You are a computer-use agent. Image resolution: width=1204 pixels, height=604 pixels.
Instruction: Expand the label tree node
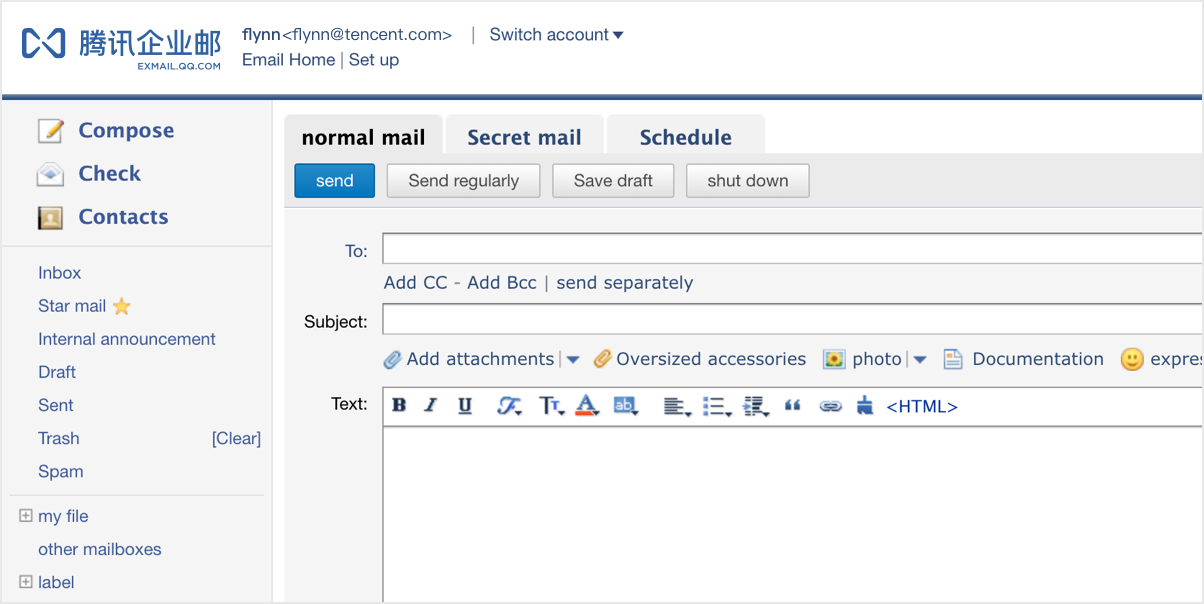[x=26, y=582]
